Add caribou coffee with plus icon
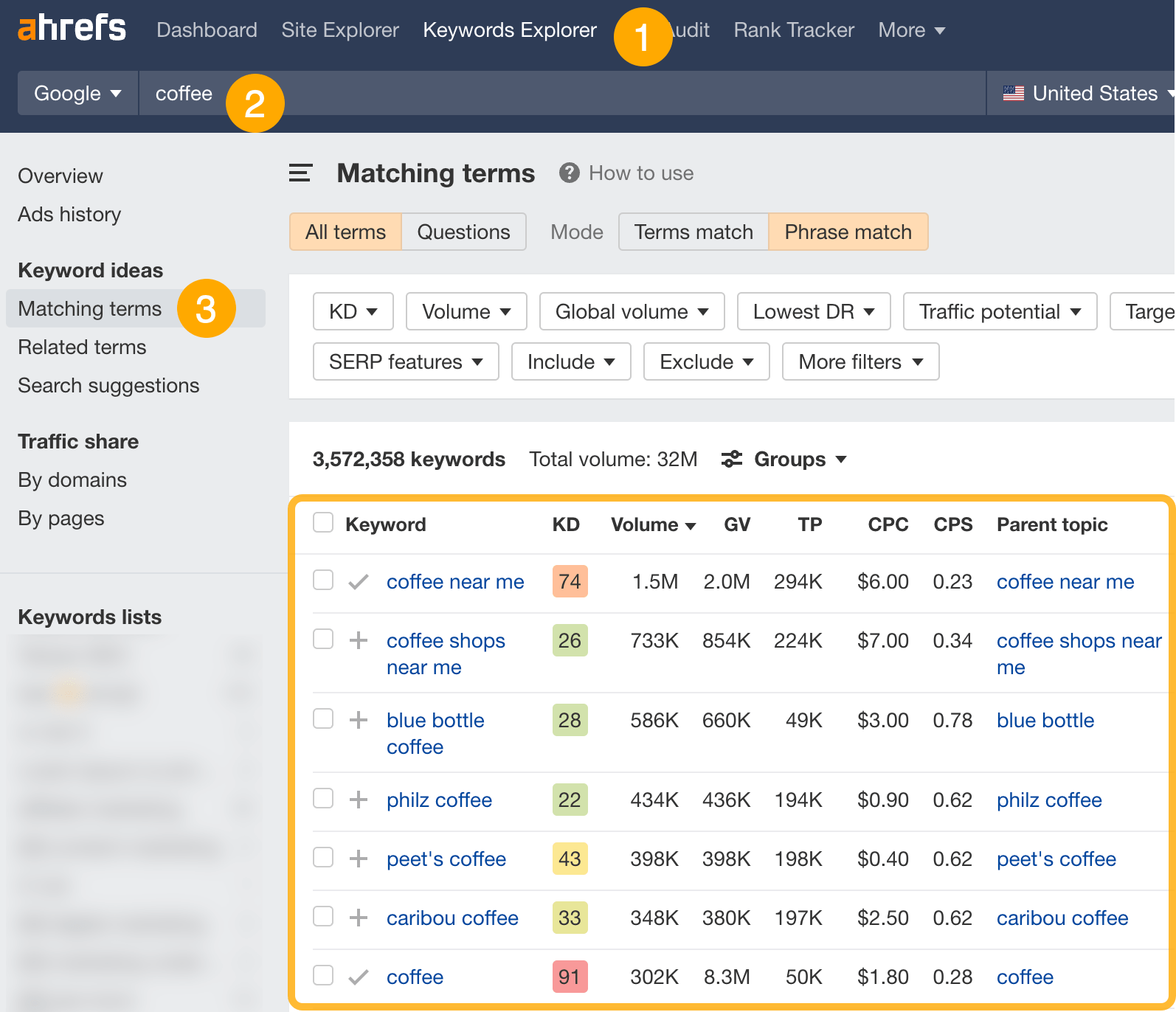 359,918
